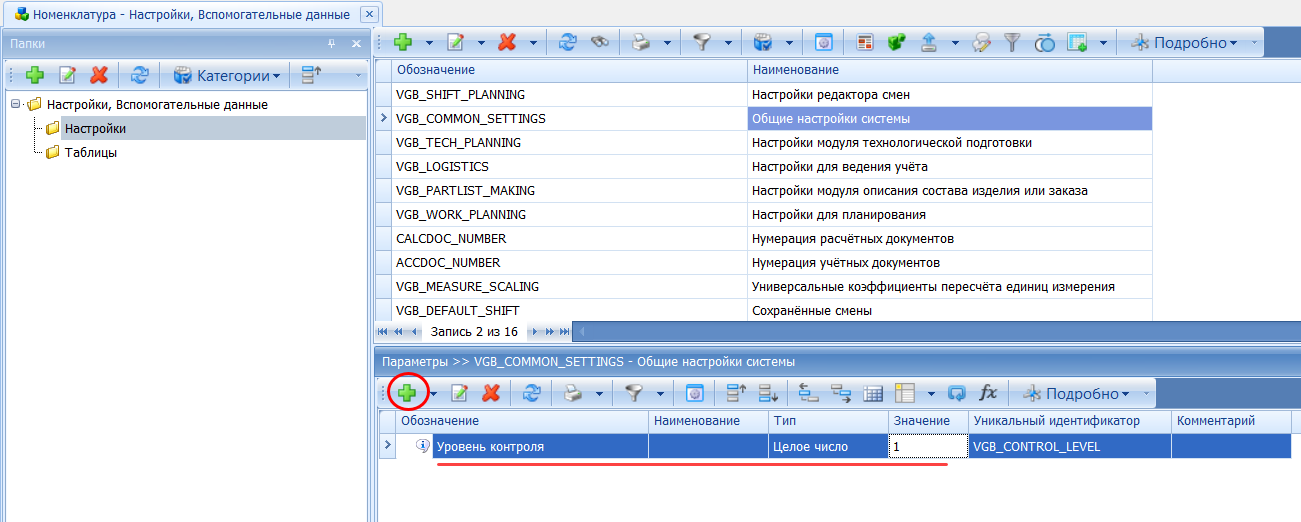This screenshot has width=1301, height=522.
Task: Select VGB_PARTLIST_MAKING row
Action: tap(764, 190)
